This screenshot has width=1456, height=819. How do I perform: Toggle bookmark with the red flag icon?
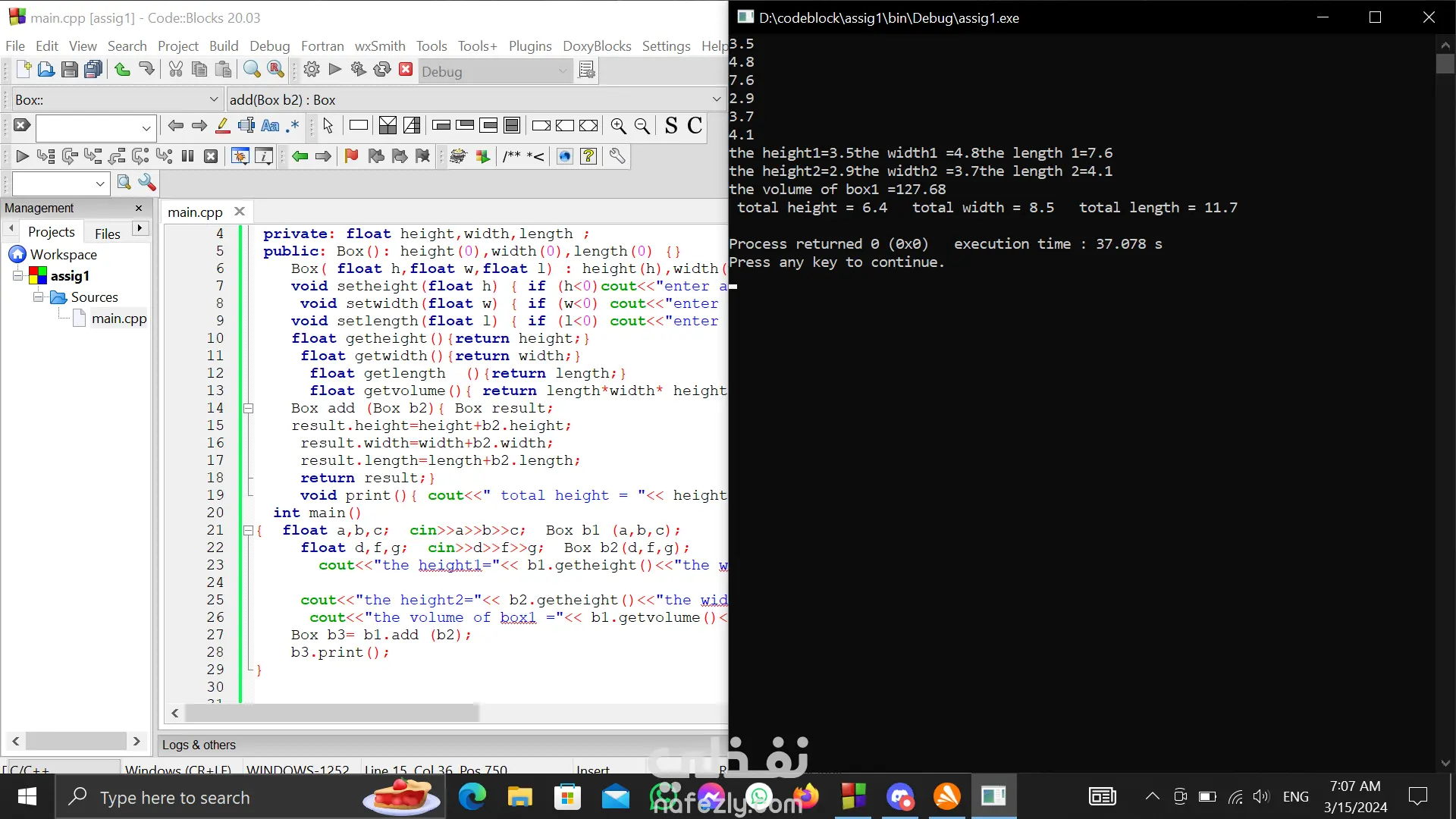pos(351,156)
